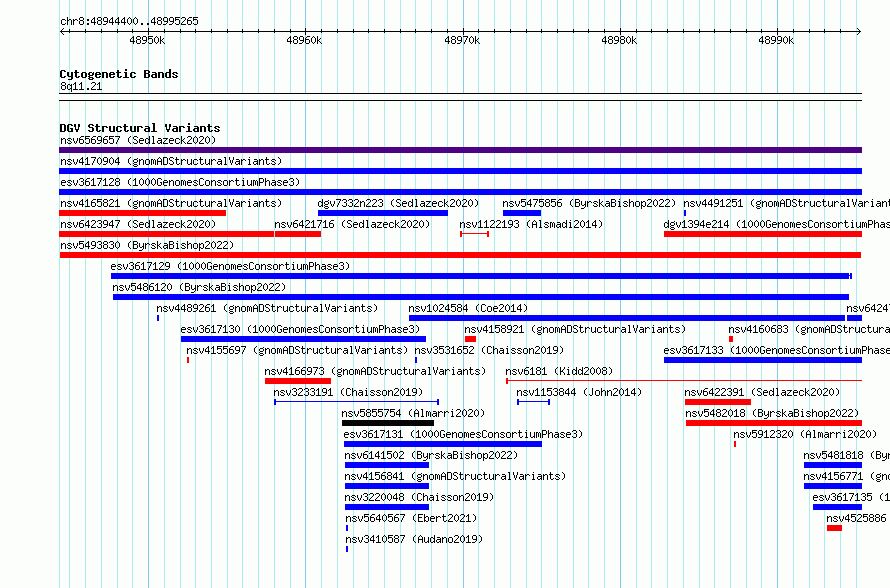Open the nsv5912320 (Almarri2020) label

tap(805, 434)
